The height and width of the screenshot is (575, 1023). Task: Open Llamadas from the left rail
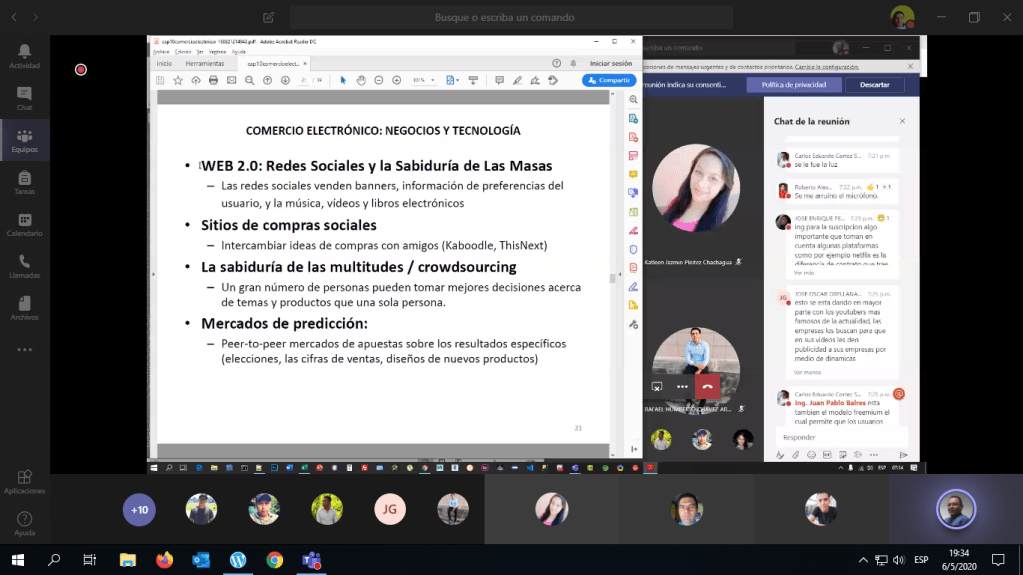24,266
